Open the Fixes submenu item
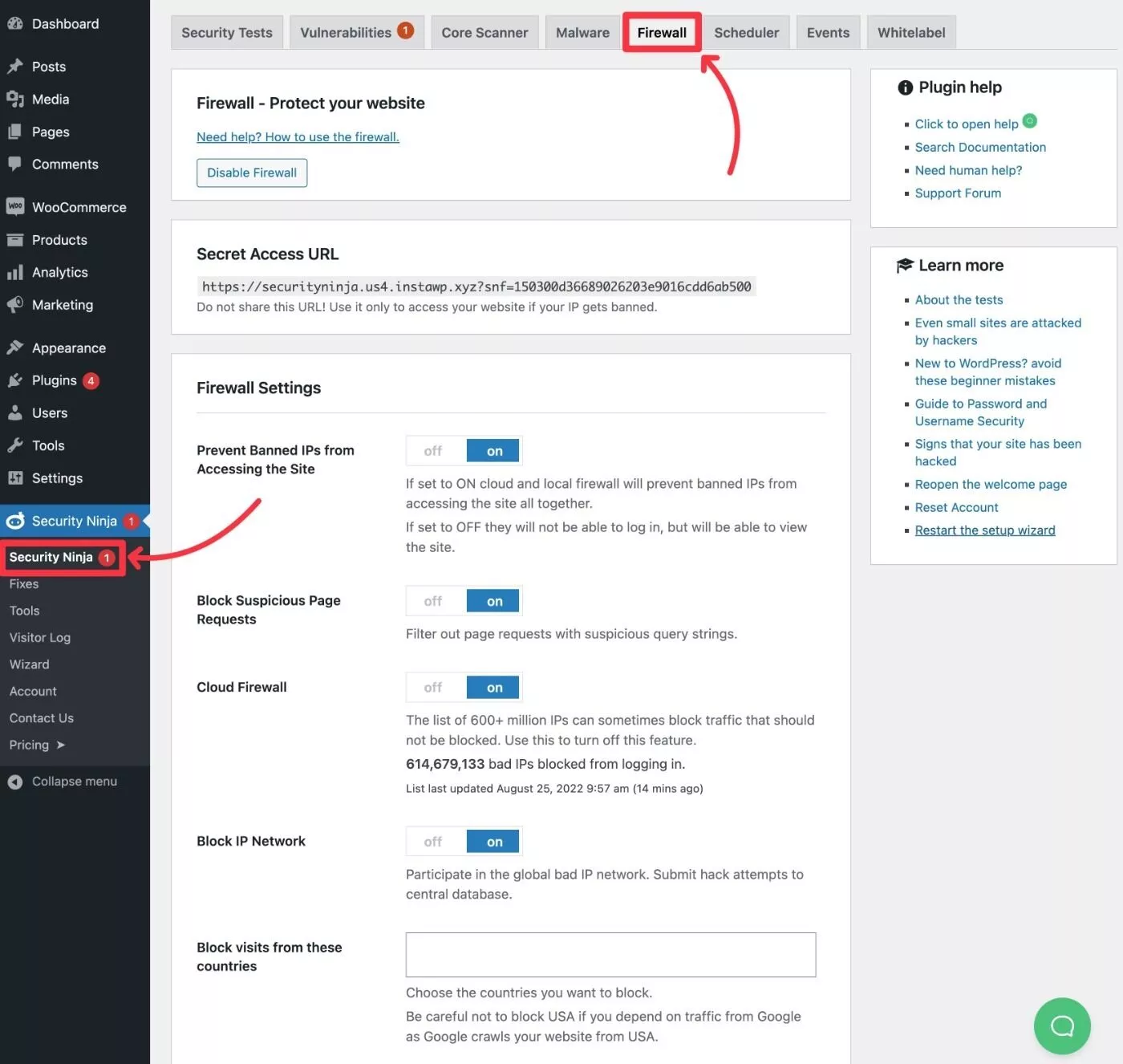 pos(24,584)
